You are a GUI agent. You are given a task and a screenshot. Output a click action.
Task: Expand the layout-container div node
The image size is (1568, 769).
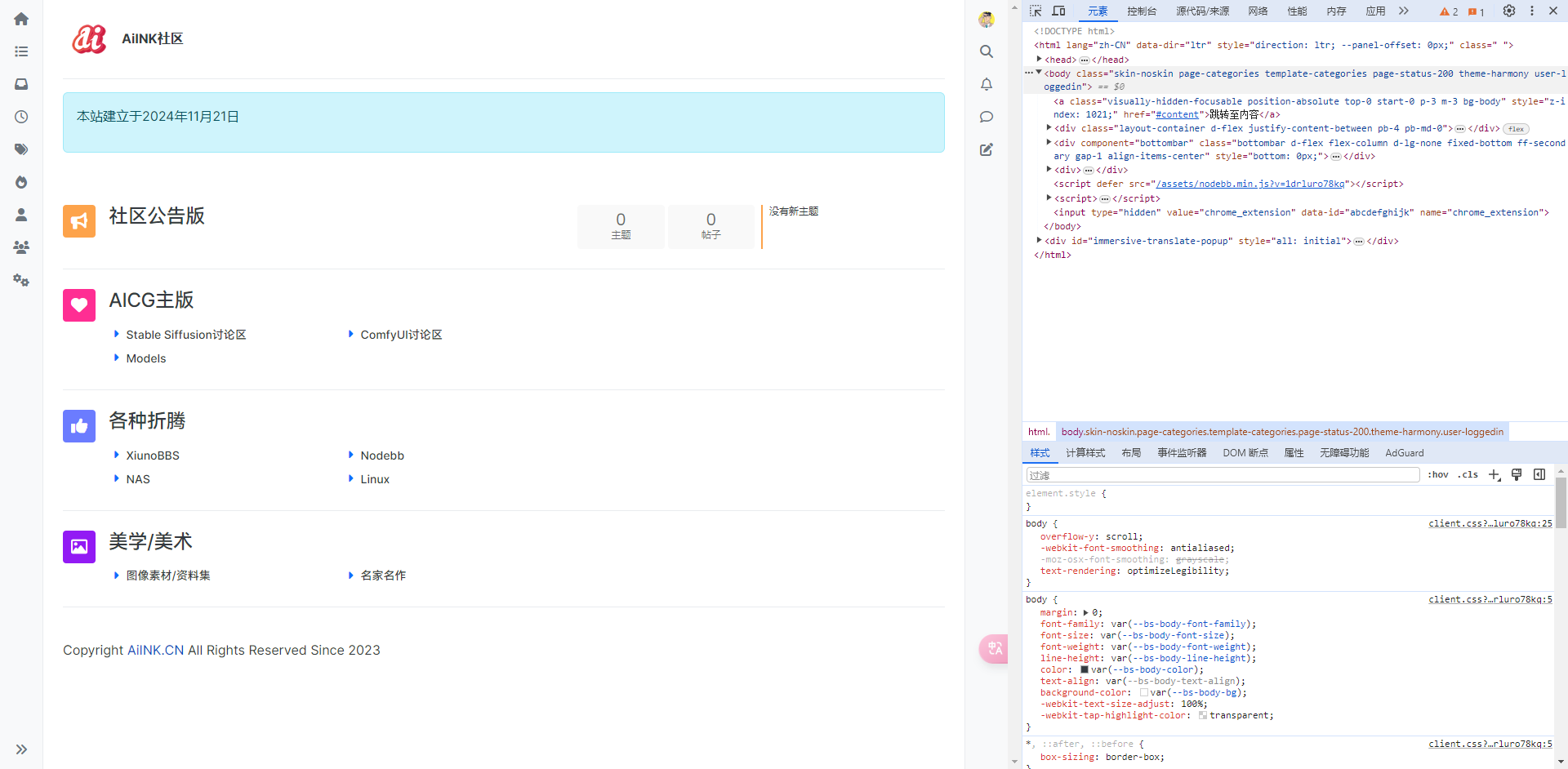pos(1049,128)
